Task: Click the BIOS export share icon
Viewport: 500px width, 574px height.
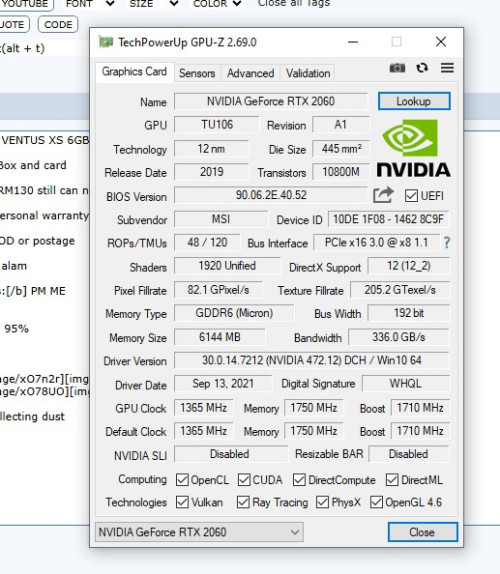Action: (x=383, y=195)
